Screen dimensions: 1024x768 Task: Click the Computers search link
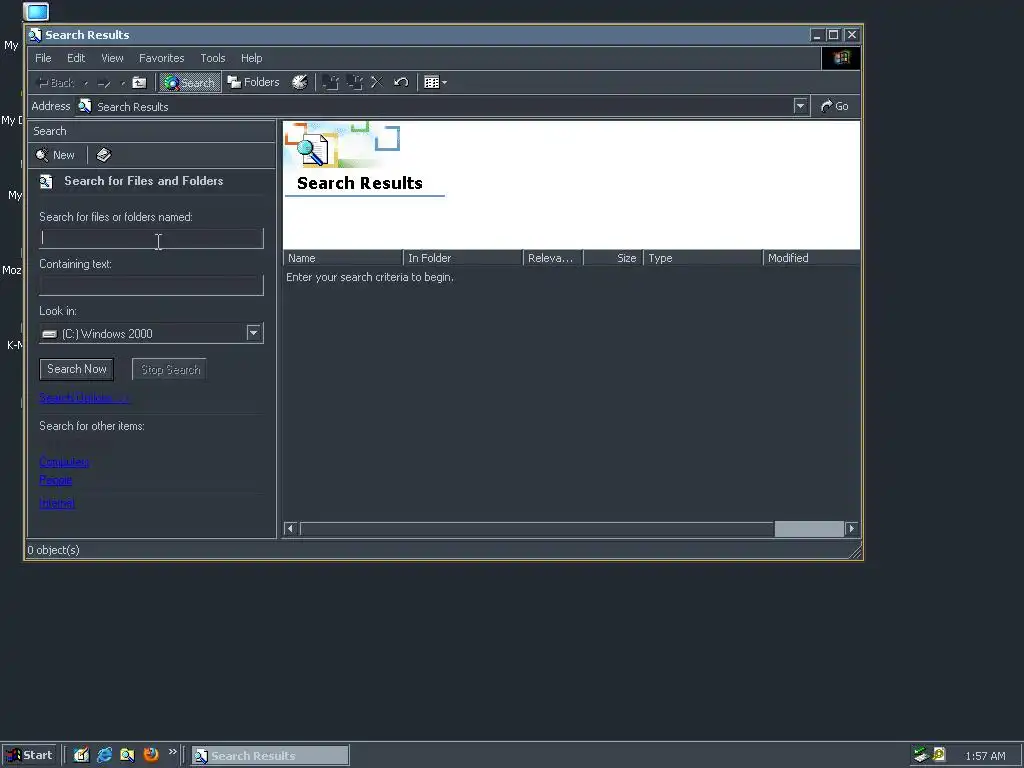[x=64, y=462]
